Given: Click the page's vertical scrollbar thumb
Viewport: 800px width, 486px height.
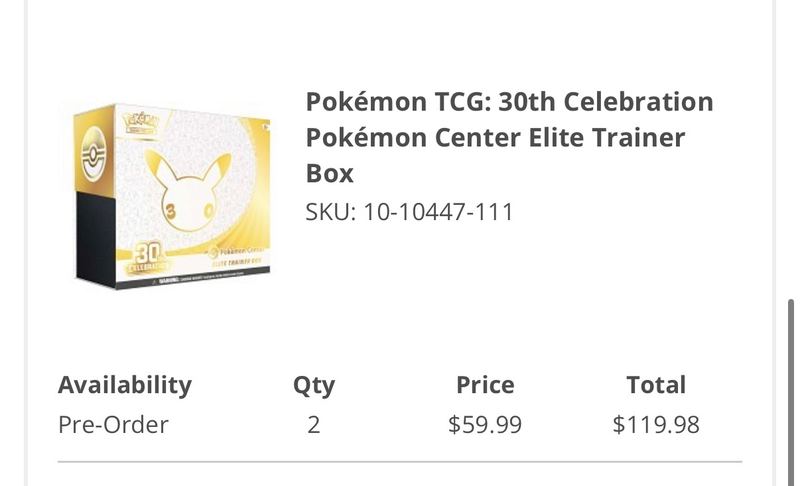Looking at the screenshot, I should pyautogui.click(x=791, y=393).
